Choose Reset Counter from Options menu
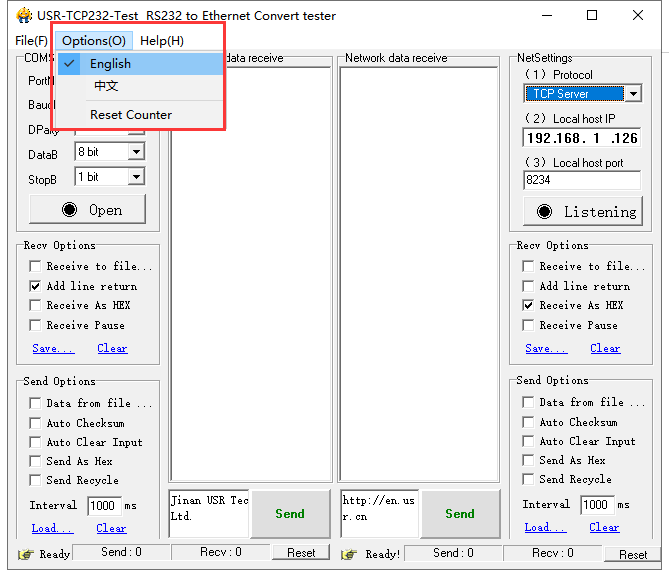 coord(131,115)
